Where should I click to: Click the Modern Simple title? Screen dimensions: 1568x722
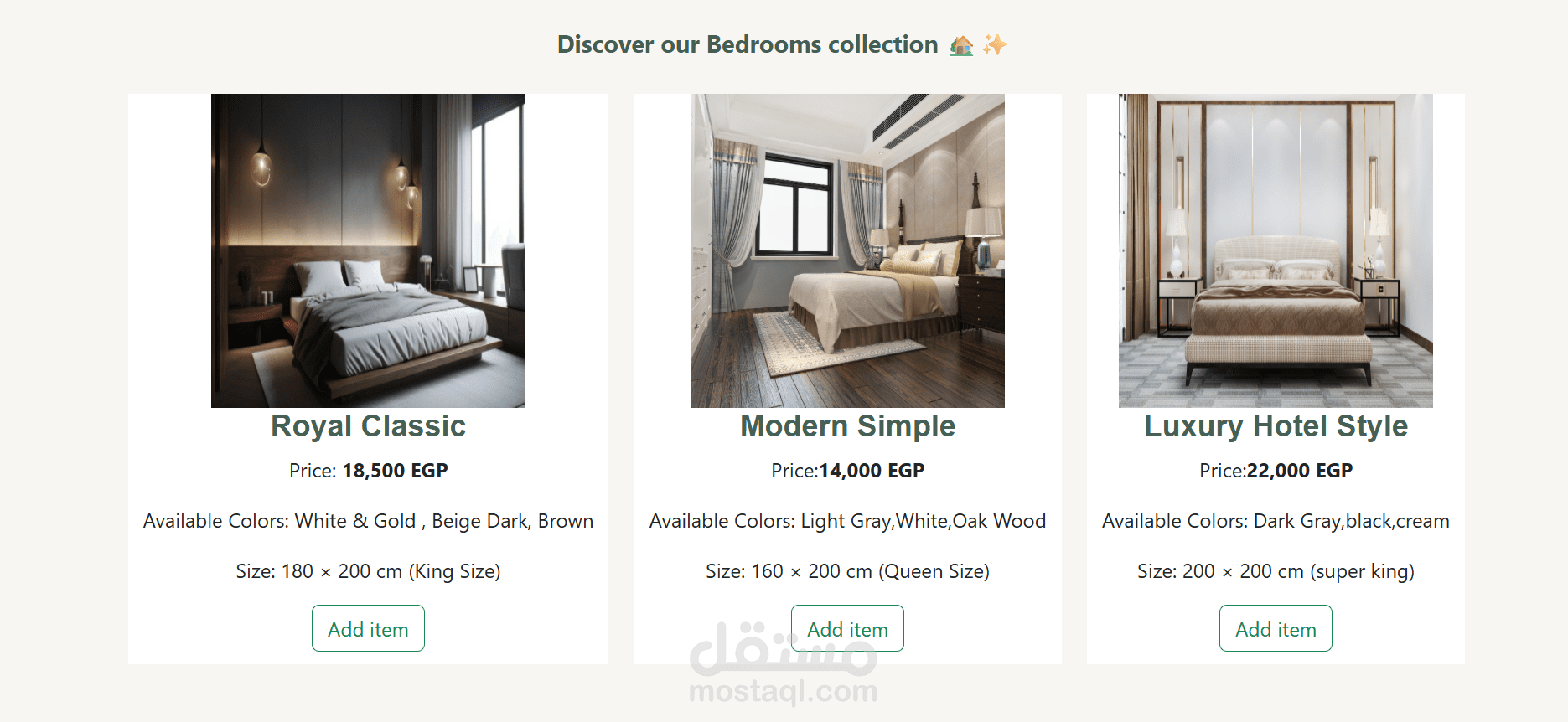(x=847, y=426)
